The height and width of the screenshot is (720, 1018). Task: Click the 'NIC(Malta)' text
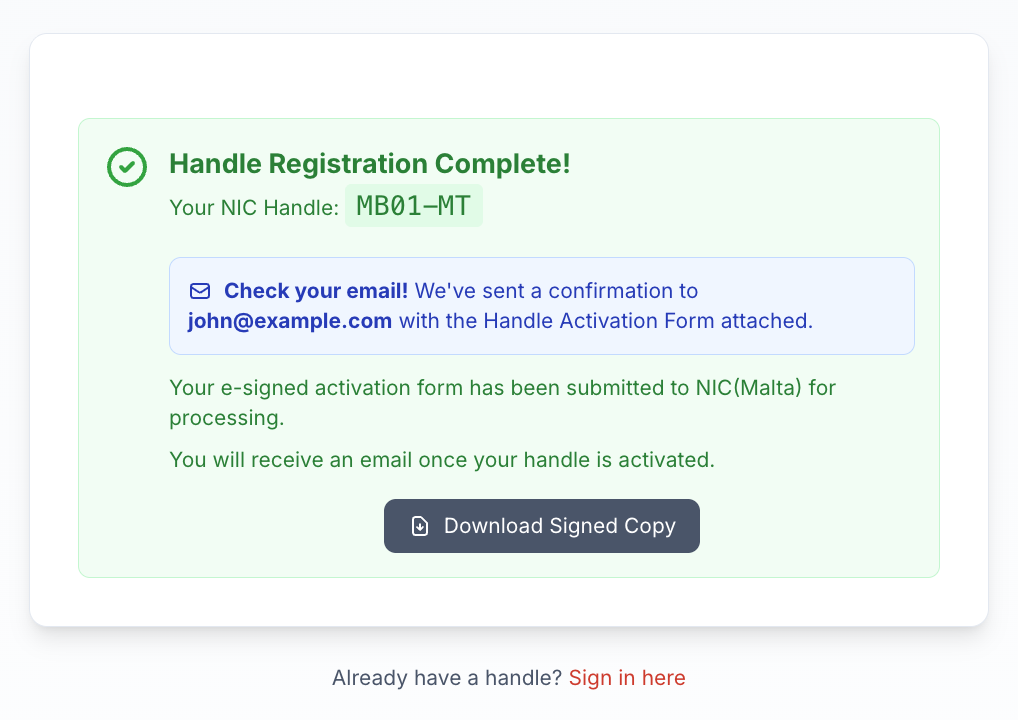click(749, 387)
